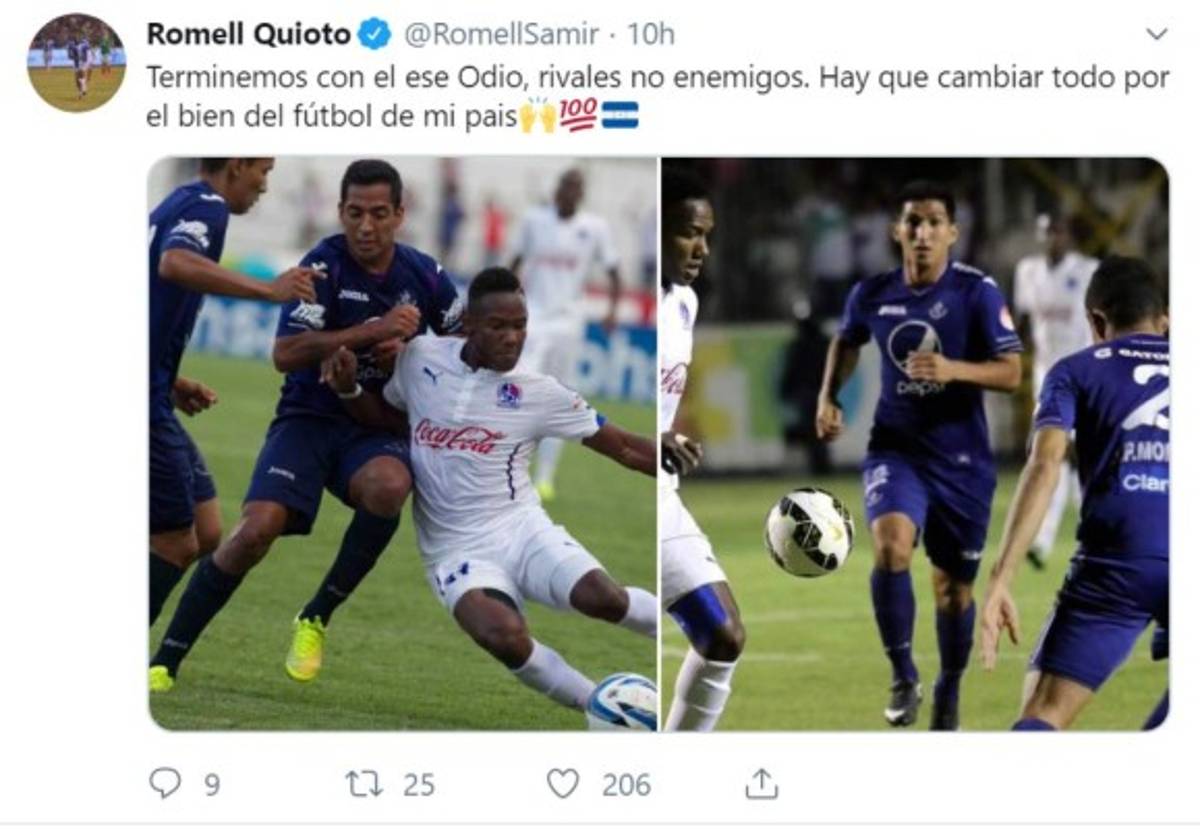
Task: Open the @RomellSamir handle link
Action: click(x=501, y=34)
